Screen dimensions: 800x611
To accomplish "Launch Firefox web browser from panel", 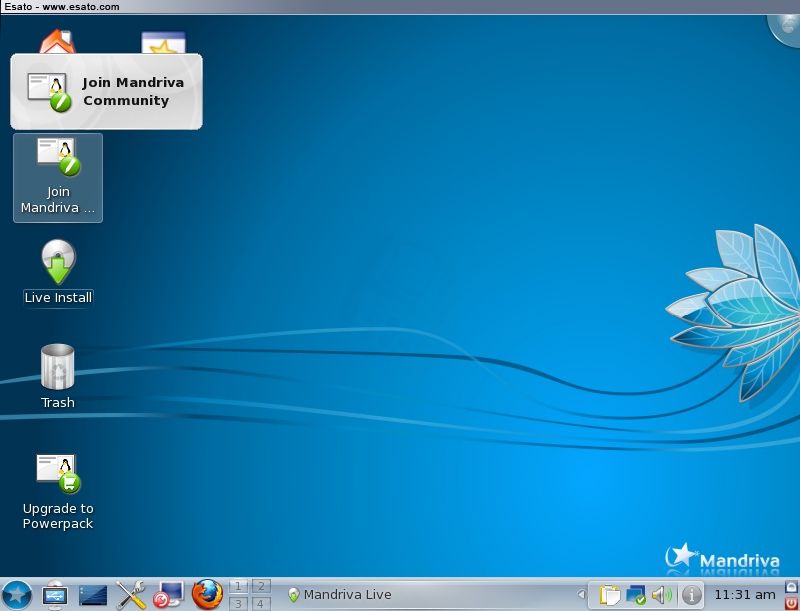I will pyautogui.click(x=207, y=594).
